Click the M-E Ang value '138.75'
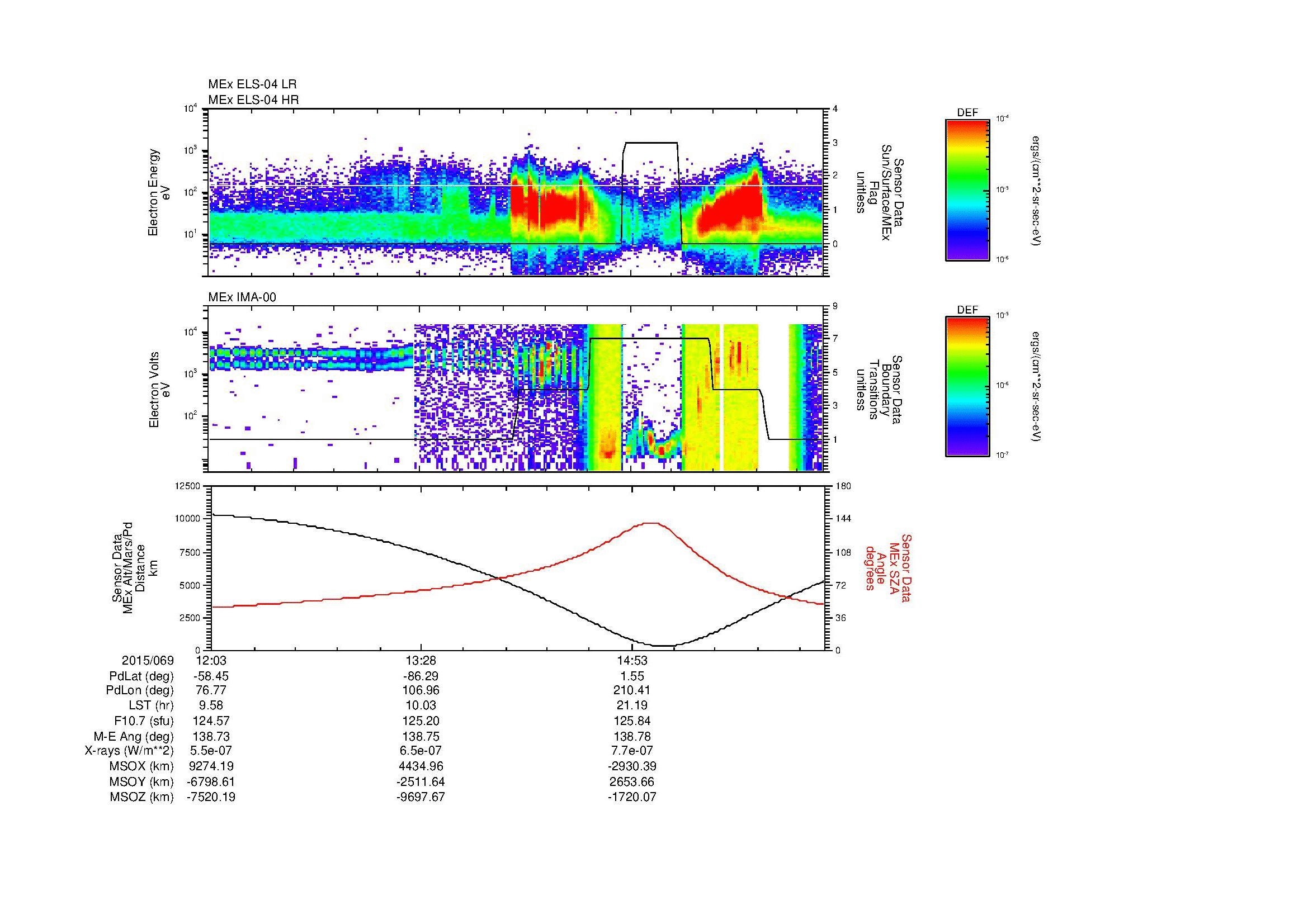Screen dimensions: 1308x924 pyautogui.click(x=421, y=736)
